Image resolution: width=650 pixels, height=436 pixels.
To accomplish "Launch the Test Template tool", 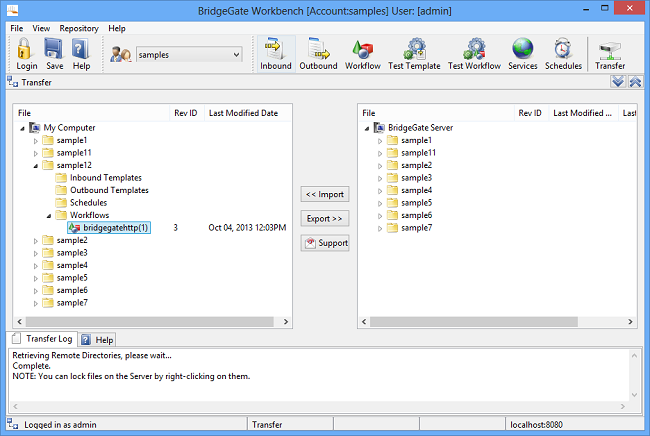I will [x=413, y=54].
